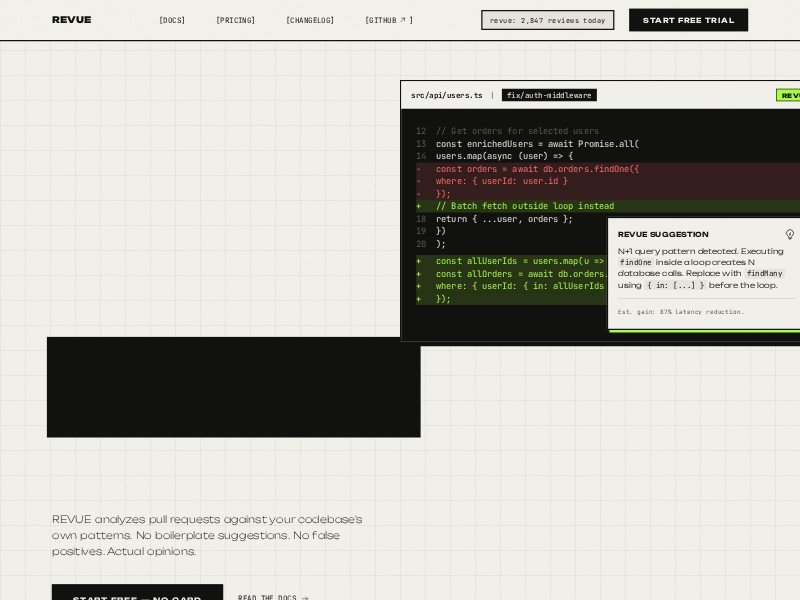This screenshot has height=600, width=800.
Task: Click the reviews today counter badge
Action: (547, 20)
